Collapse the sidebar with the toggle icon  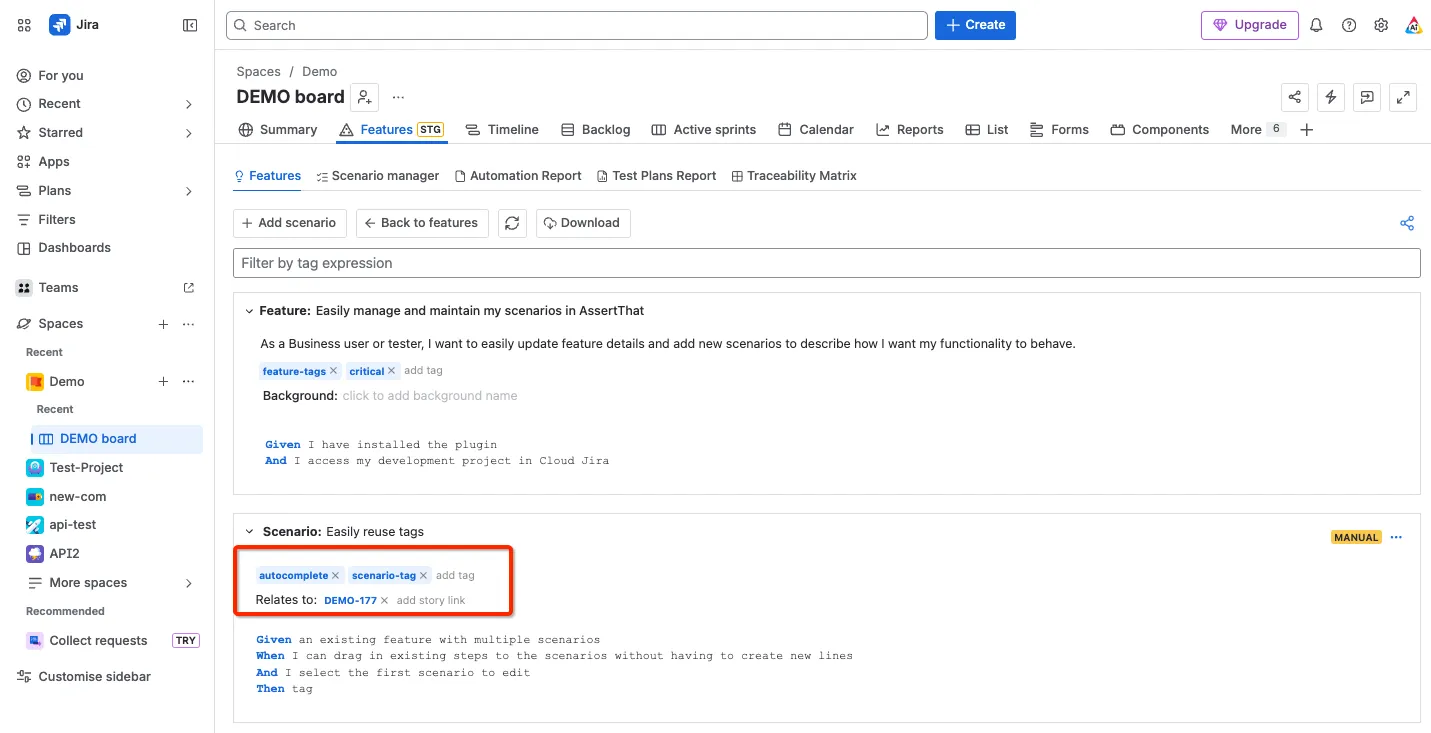click(x=190, y=25)
